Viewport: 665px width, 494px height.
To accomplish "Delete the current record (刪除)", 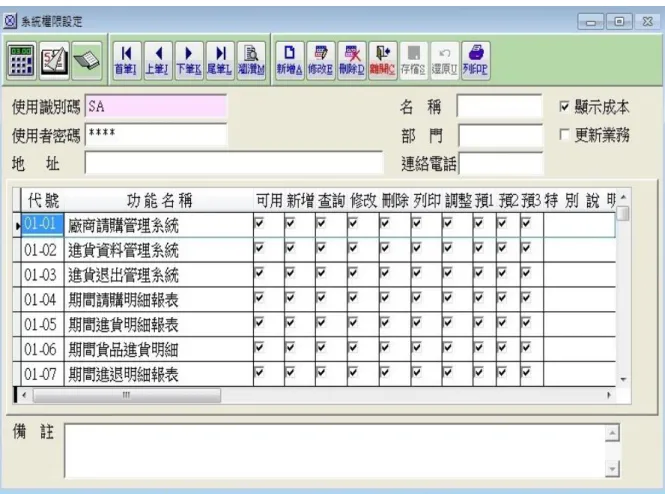I will (x=352, y=60).
